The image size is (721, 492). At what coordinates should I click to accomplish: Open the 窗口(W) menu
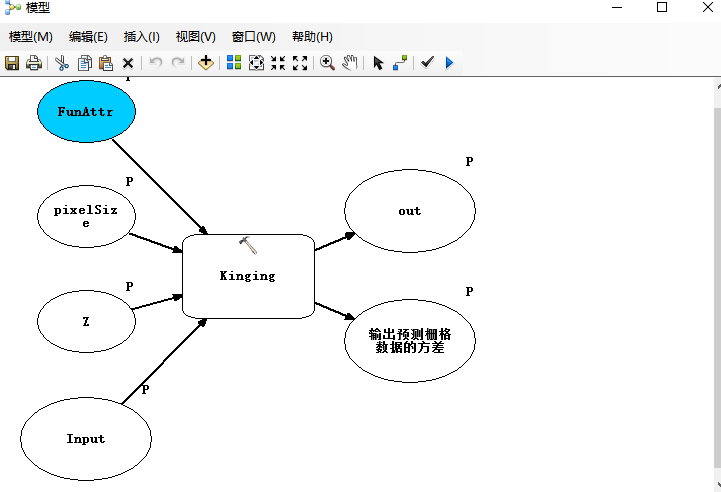pyautogui.click(x=254, y=37)
